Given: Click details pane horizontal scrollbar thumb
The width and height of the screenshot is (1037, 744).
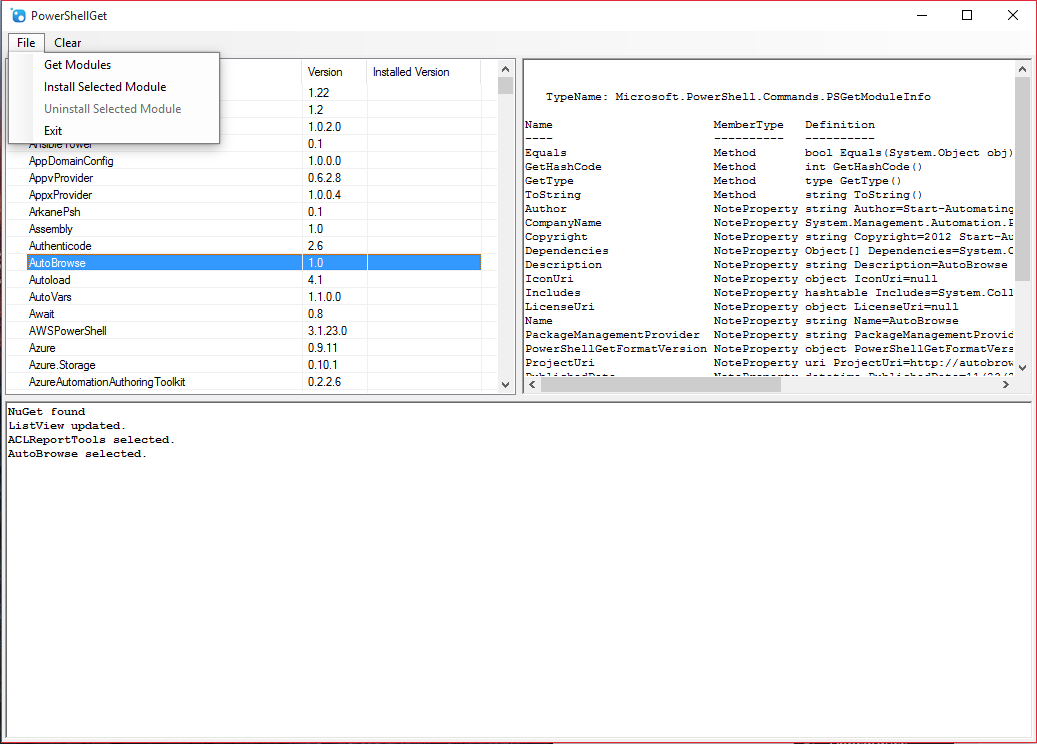Looking at the screenshot, I should point(661,384).
